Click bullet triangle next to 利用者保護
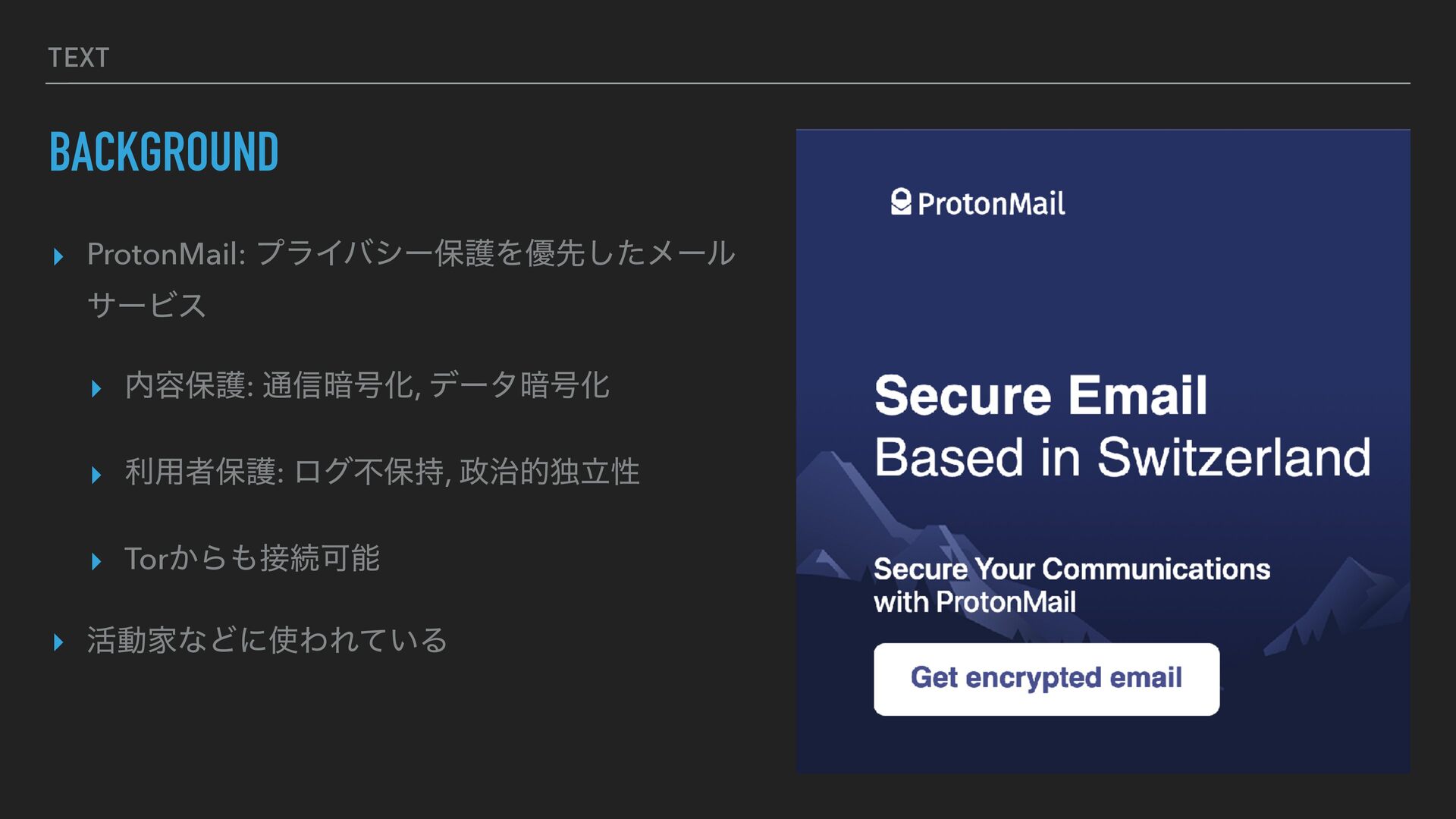The image size is (1456, 819). pyautogui.click(x=96, y=475)
